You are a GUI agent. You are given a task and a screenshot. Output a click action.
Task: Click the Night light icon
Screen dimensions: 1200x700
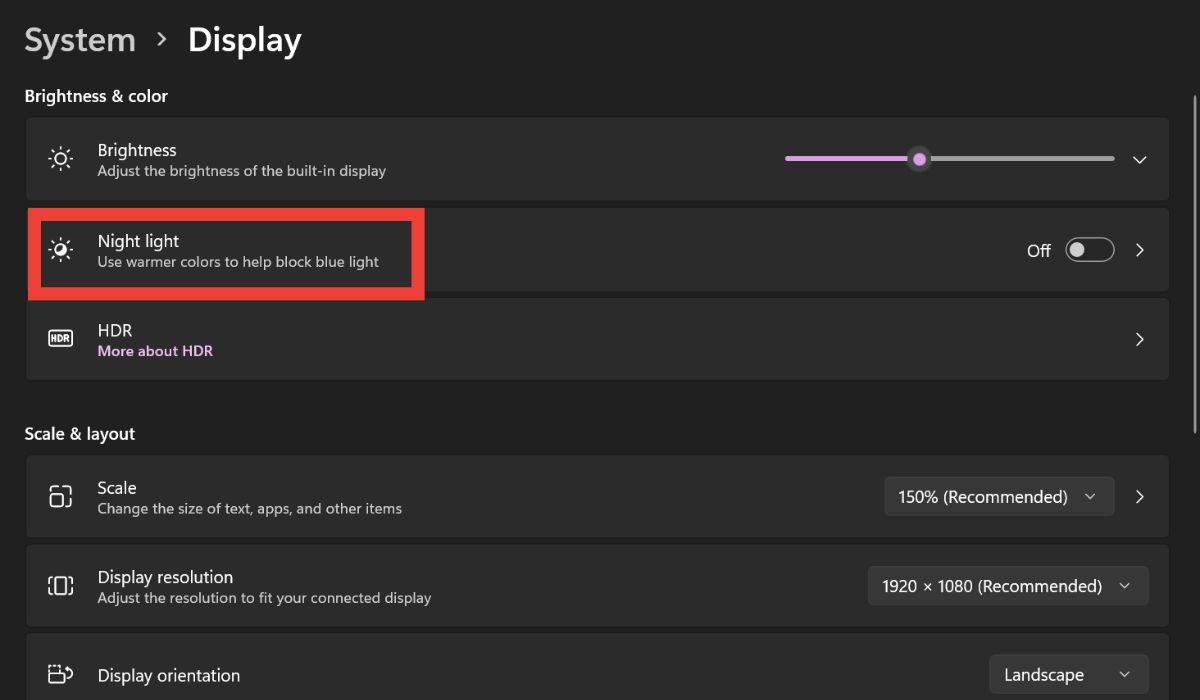61,249
